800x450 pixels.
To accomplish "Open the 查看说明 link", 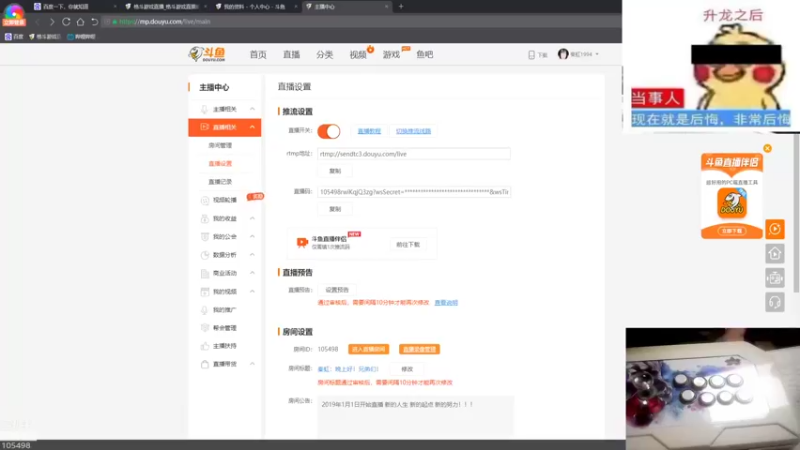I will (x=446, y=303).
